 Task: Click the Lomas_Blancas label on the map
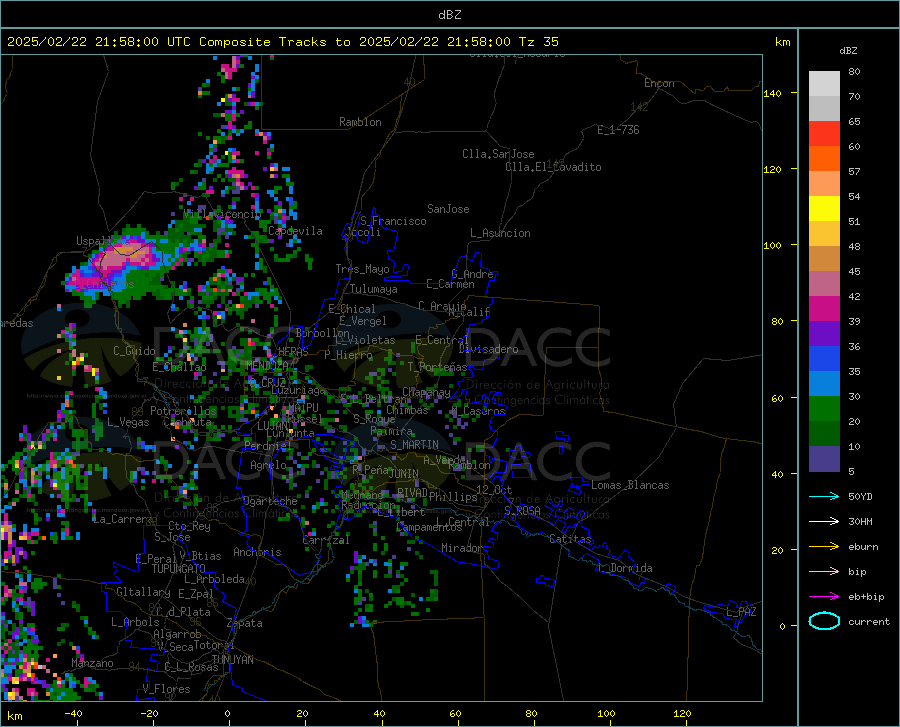(630, 485)
